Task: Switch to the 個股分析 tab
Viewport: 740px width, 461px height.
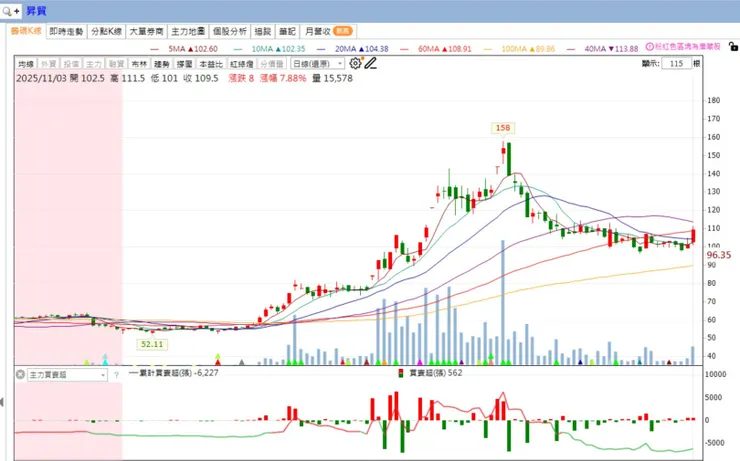Action: click(229, 32)
